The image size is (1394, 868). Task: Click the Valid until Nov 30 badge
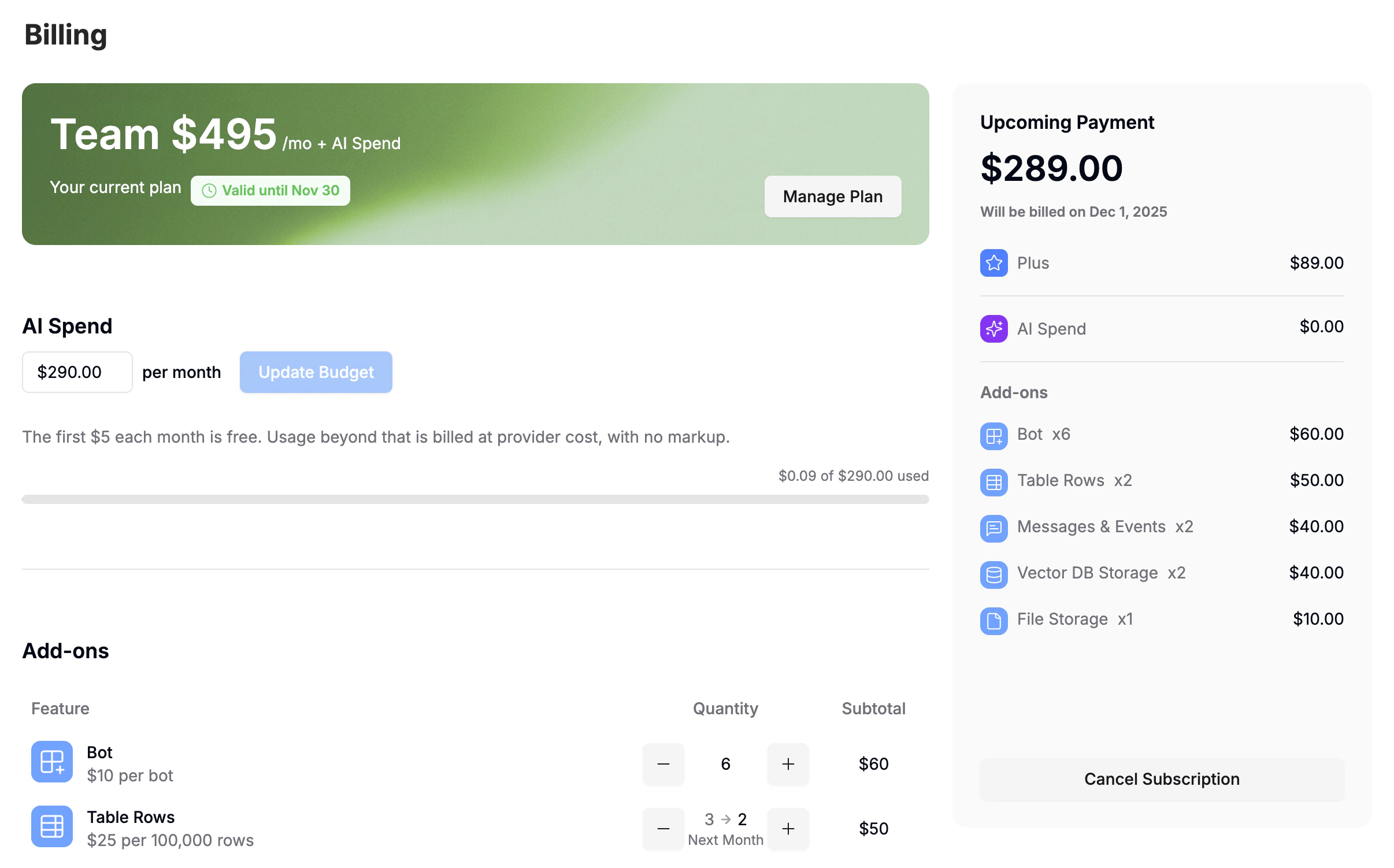(270, 190)
